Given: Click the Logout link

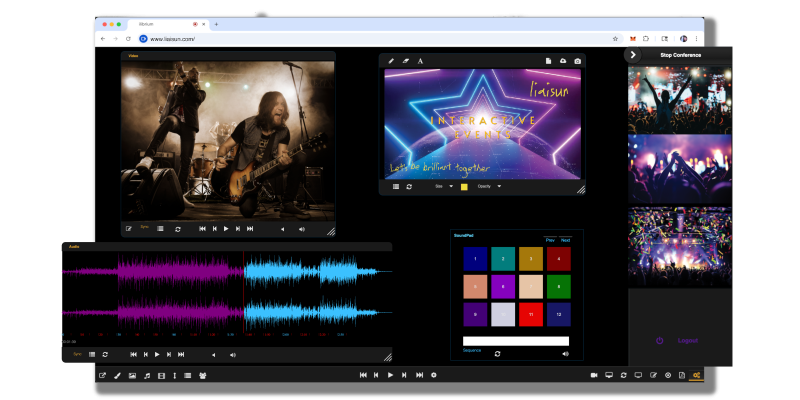Looking at the screenshot, I should point(688,340).
